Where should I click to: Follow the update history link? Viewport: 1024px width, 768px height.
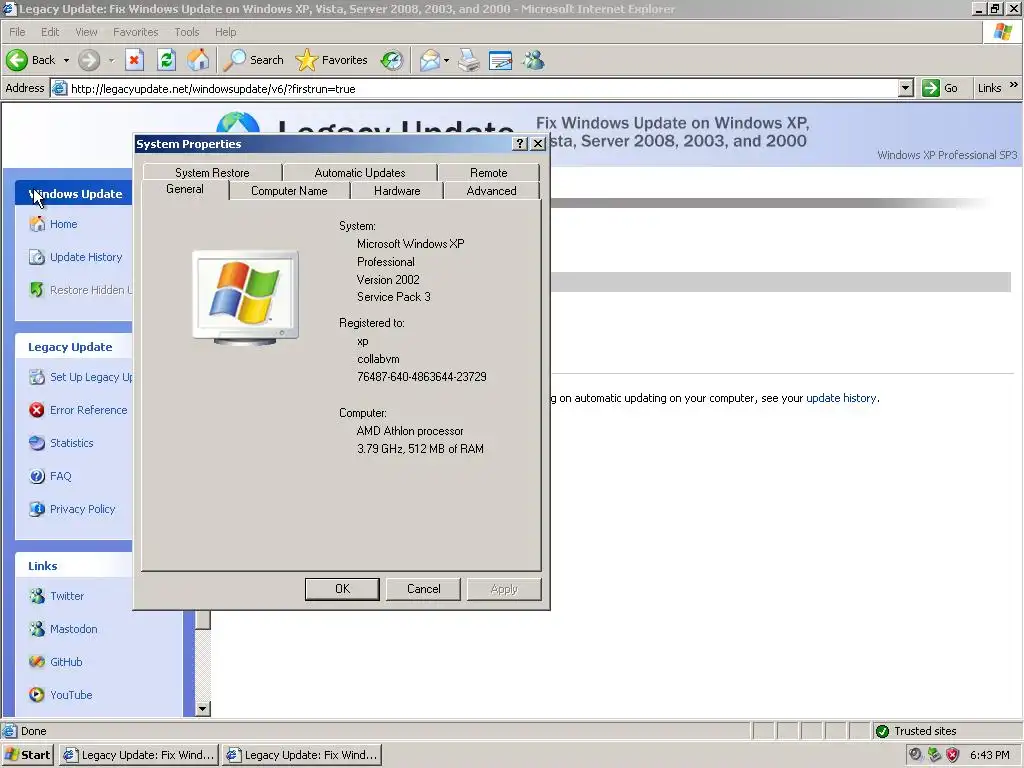click(841, 398)
